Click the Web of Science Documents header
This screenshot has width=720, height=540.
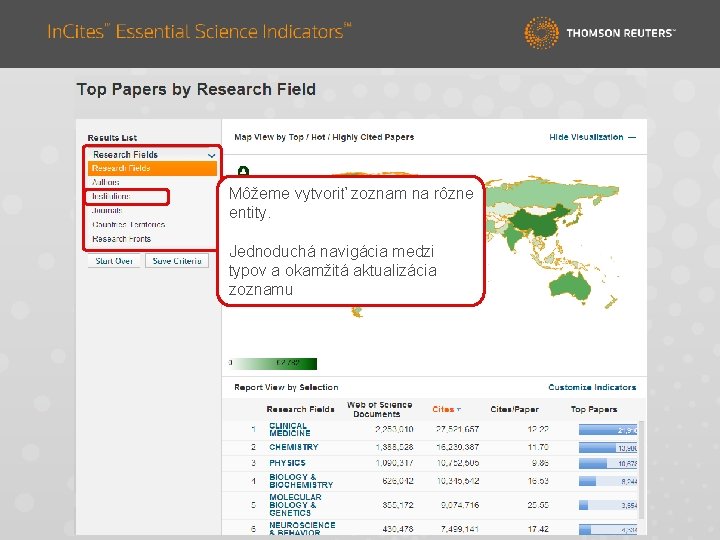click(x=379, y=409)
